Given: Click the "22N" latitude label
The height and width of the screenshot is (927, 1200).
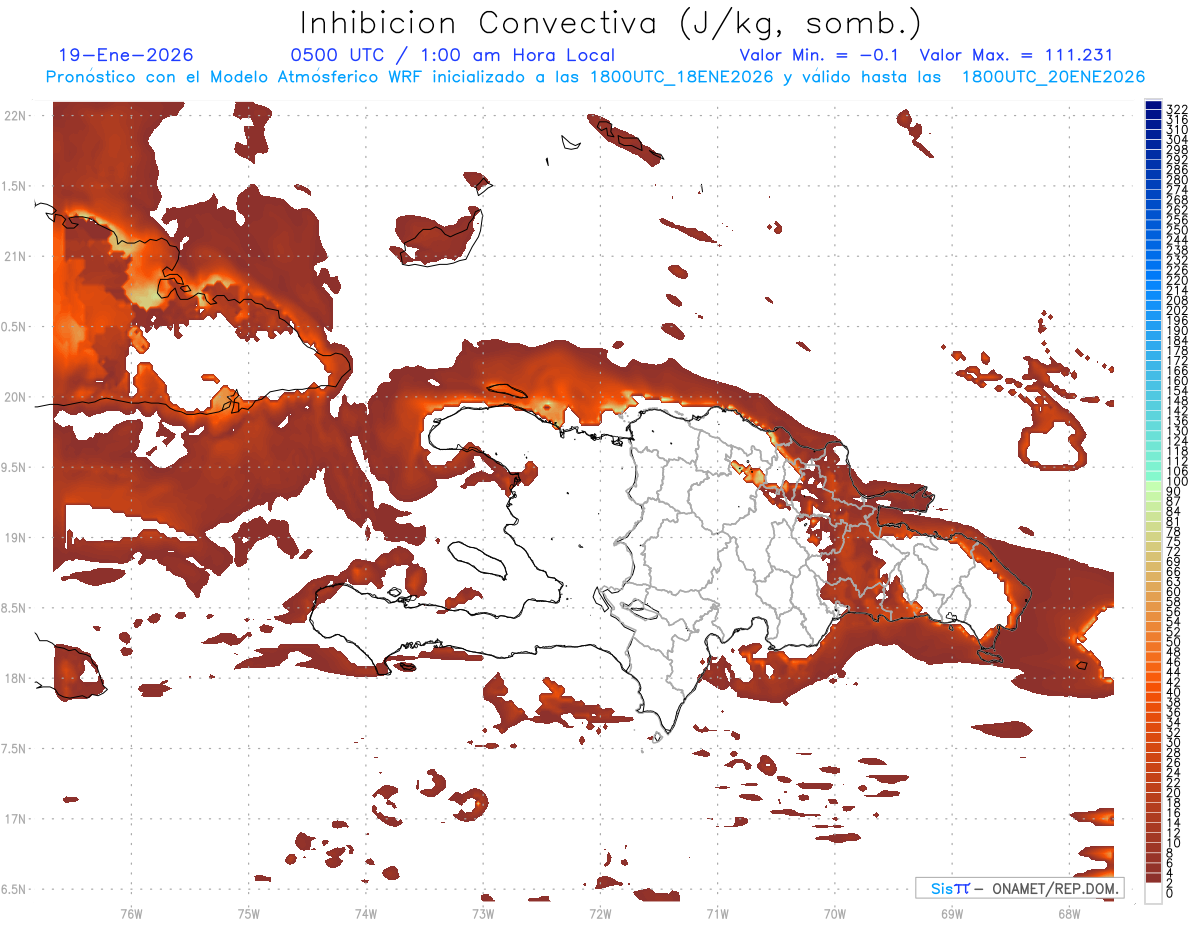Looking at the screenshot, I should point(14,116).
